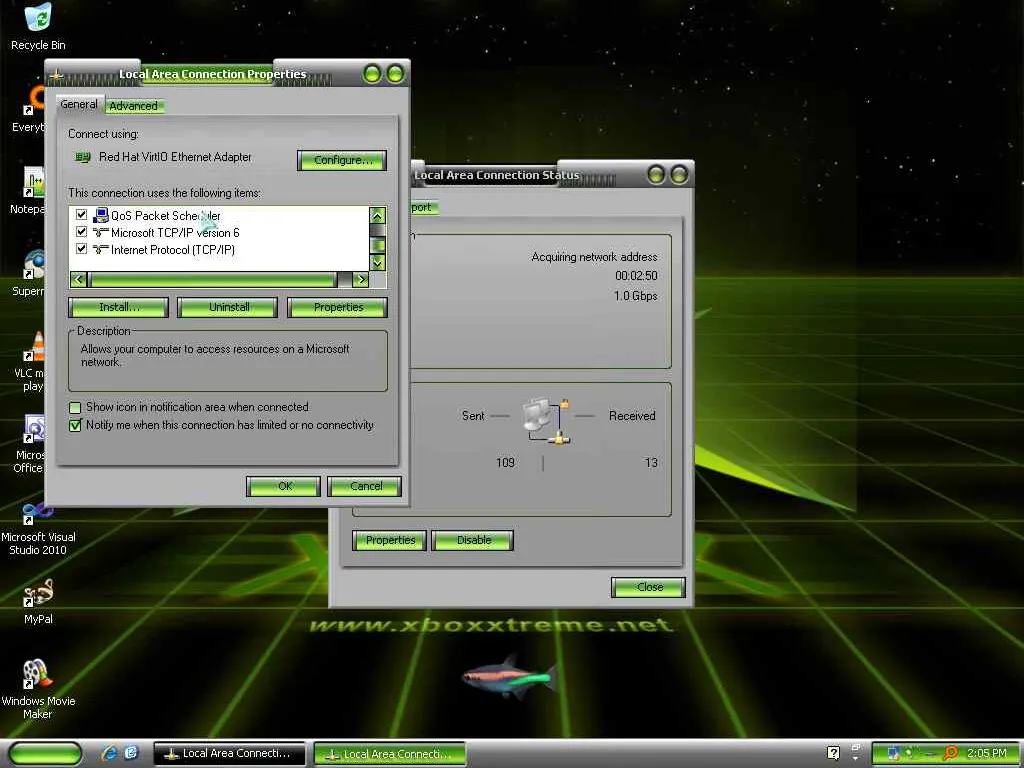Toggle Notify me when limited connectivity checkbox
The image size is (1024, 768).
pyautogui.click(x=75, y=425)
